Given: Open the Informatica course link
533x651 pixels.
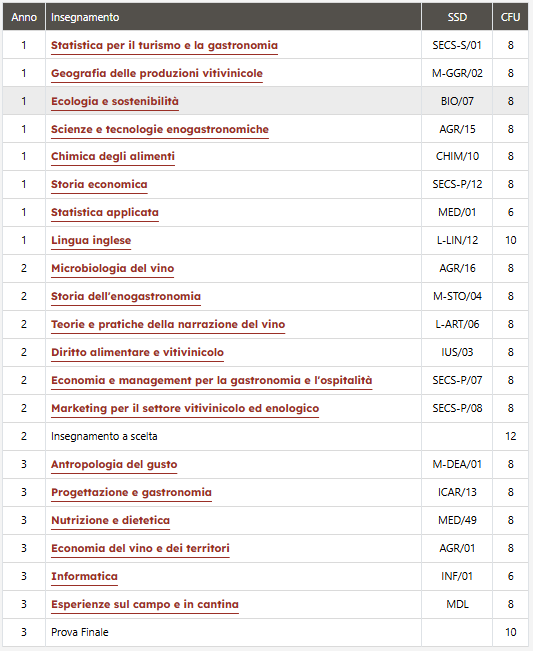Looking at the screenshot, I should tap(84, 577).
